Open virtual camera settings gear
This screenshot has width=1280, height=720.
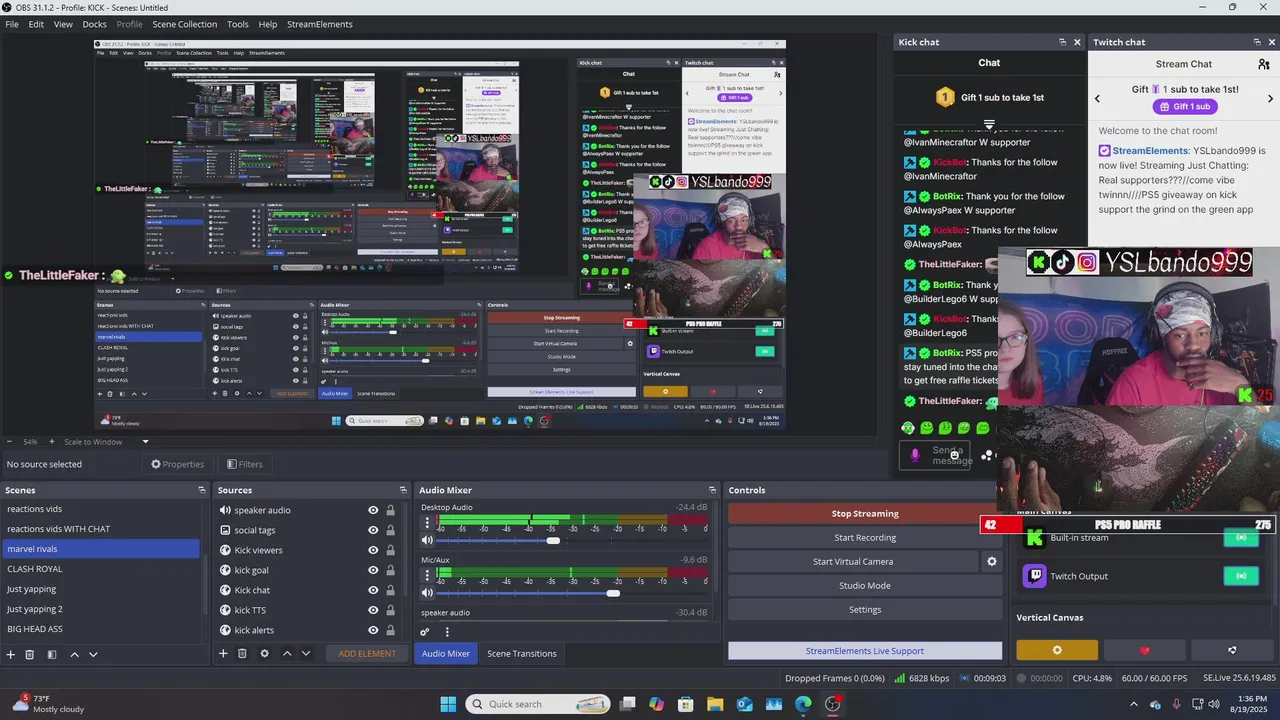click(992, 561)
